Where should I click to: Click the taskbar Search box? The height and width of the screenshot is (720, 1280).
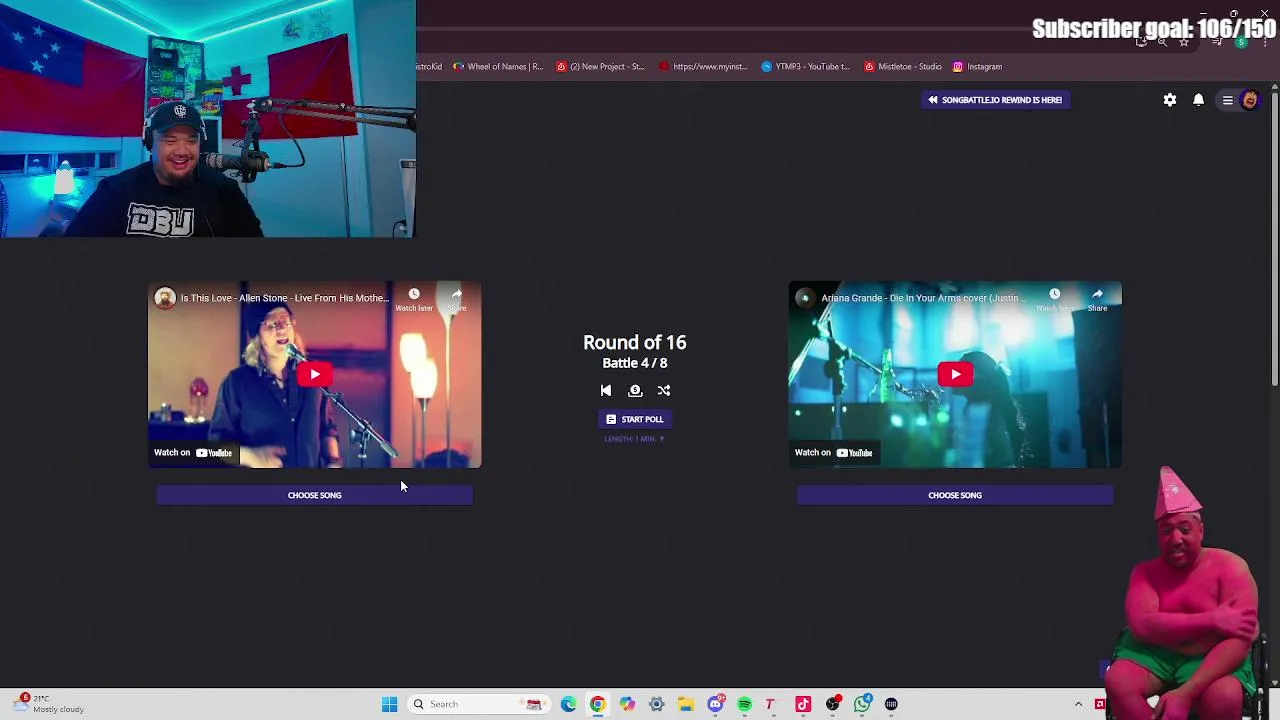tap(478, 704)
